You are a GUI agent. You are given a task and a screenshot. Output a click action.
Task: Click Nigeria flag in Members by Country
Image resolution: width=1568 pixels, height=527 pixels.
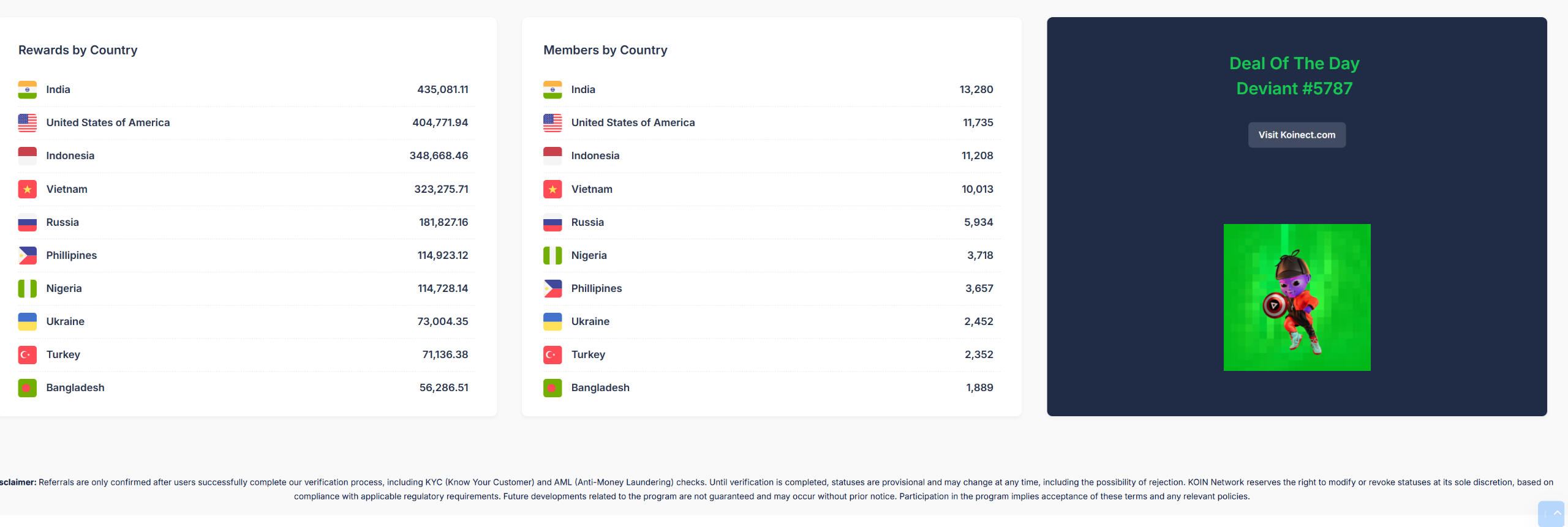(552, 255)
